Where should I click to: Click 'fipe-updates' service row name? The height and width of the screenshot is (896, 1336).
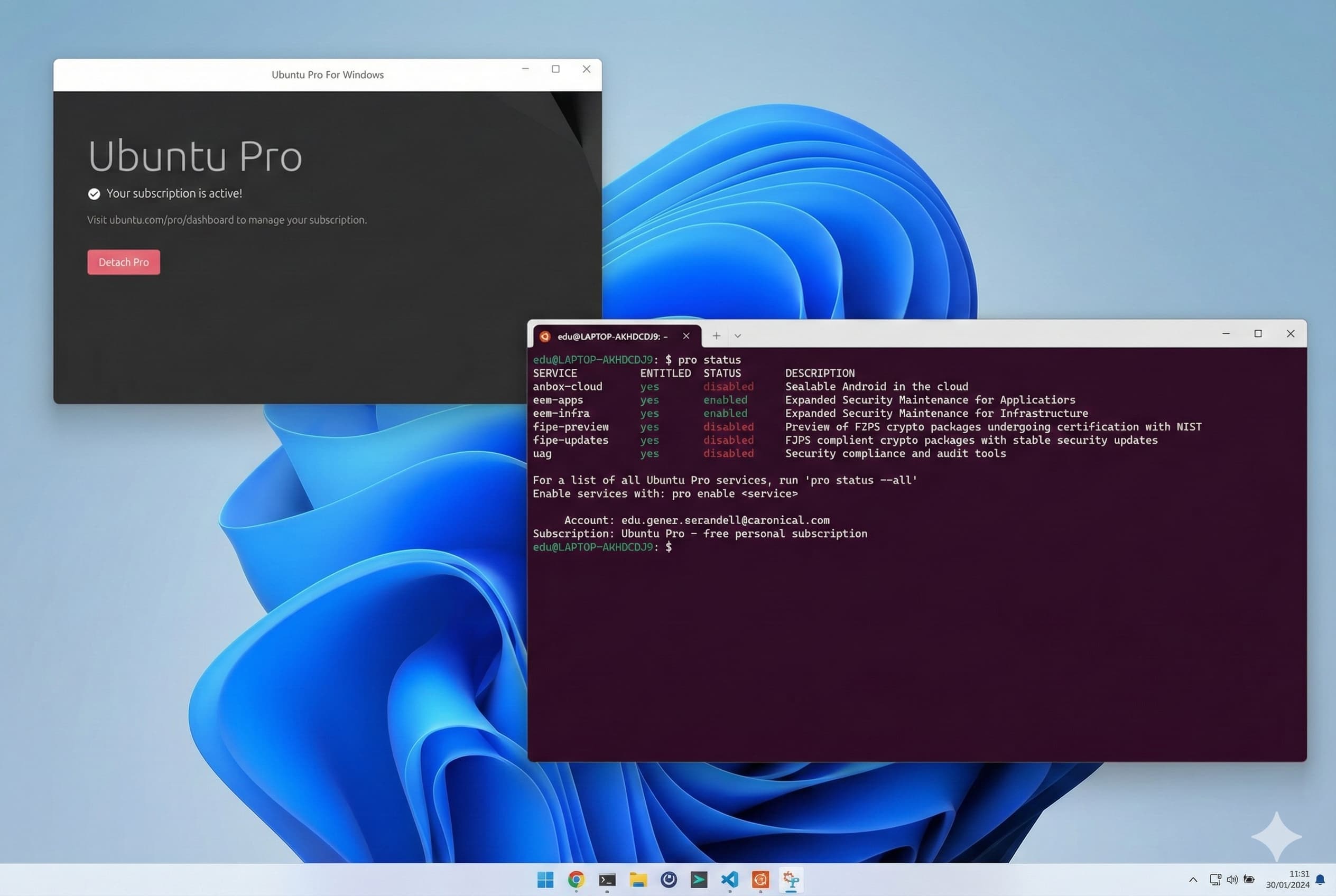point(571,440)
